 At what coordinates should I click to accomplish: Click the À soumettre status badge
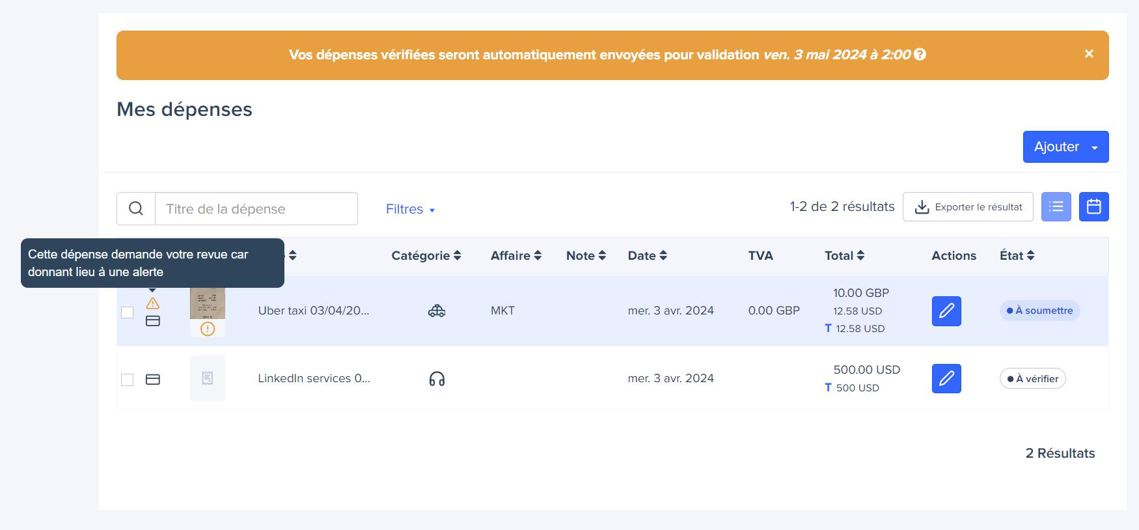click(1039, 311)
